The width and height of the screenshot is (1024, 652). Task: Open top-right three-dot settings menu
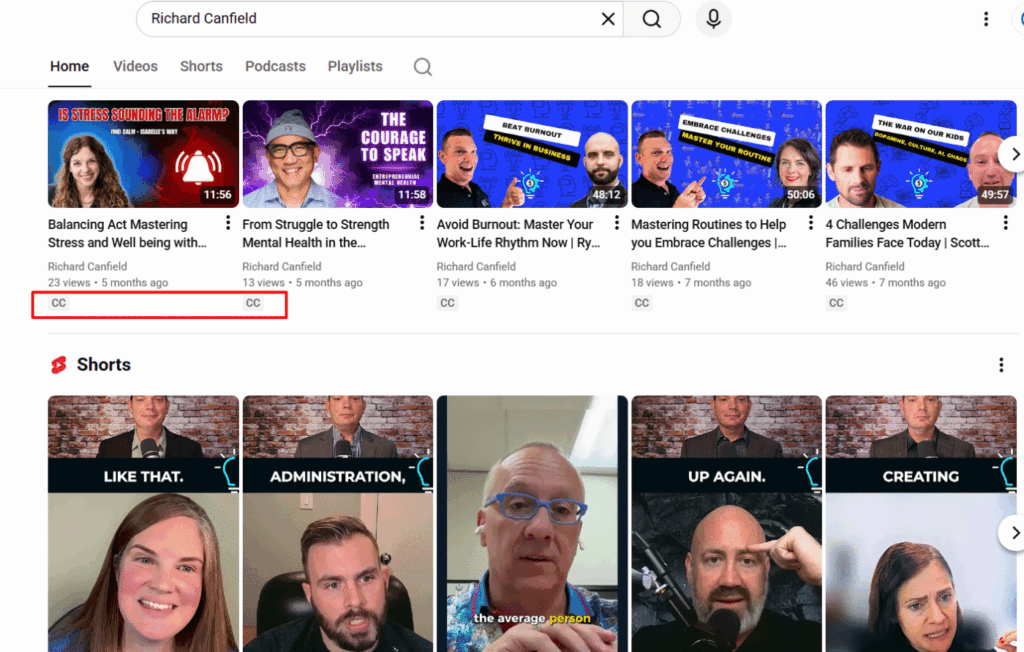986,19
